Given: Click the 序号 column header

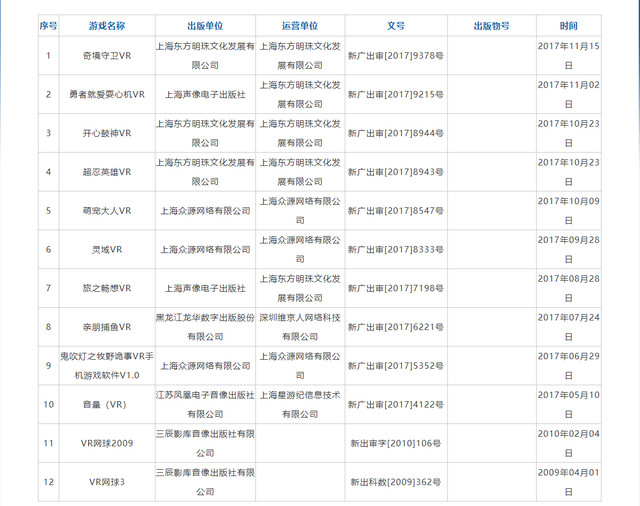Looking at the screenshot, I should tap(48, 26).
